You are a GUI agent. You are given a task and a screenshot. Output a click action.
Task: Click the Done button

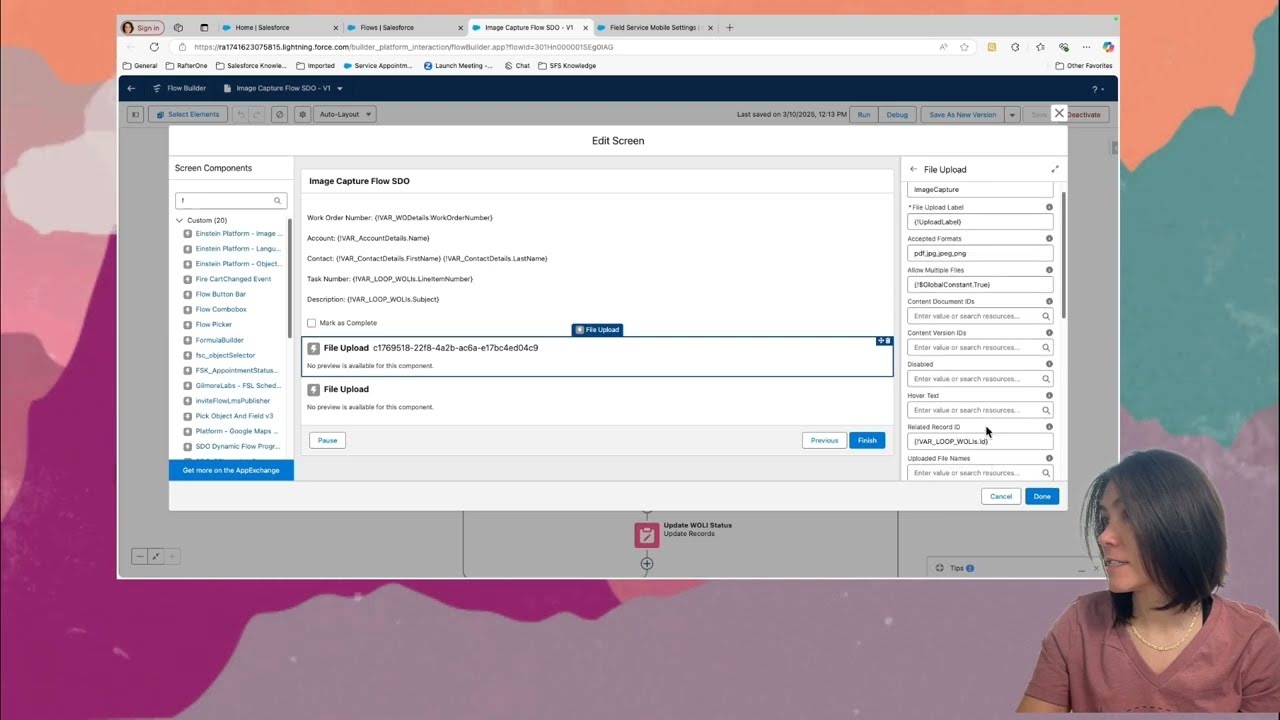[1042, 496]
